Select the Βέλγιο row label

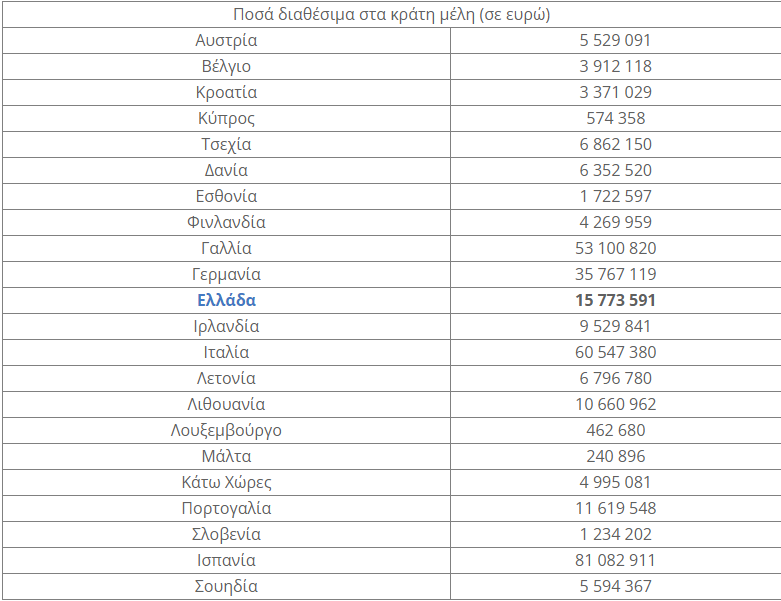pos(226,67)
